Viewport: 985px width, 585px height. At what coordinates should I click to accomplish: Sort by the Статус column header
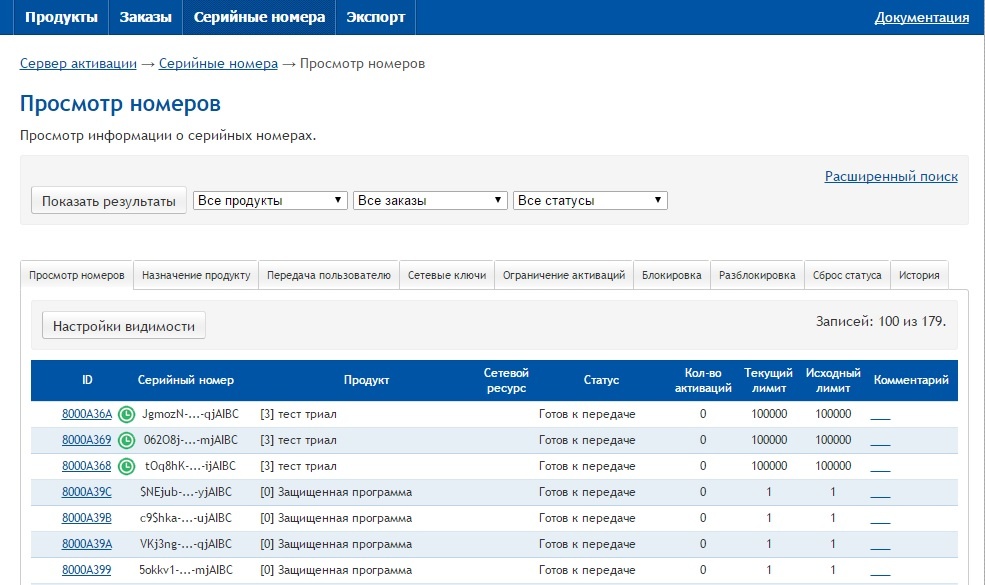tap(601, 381)
